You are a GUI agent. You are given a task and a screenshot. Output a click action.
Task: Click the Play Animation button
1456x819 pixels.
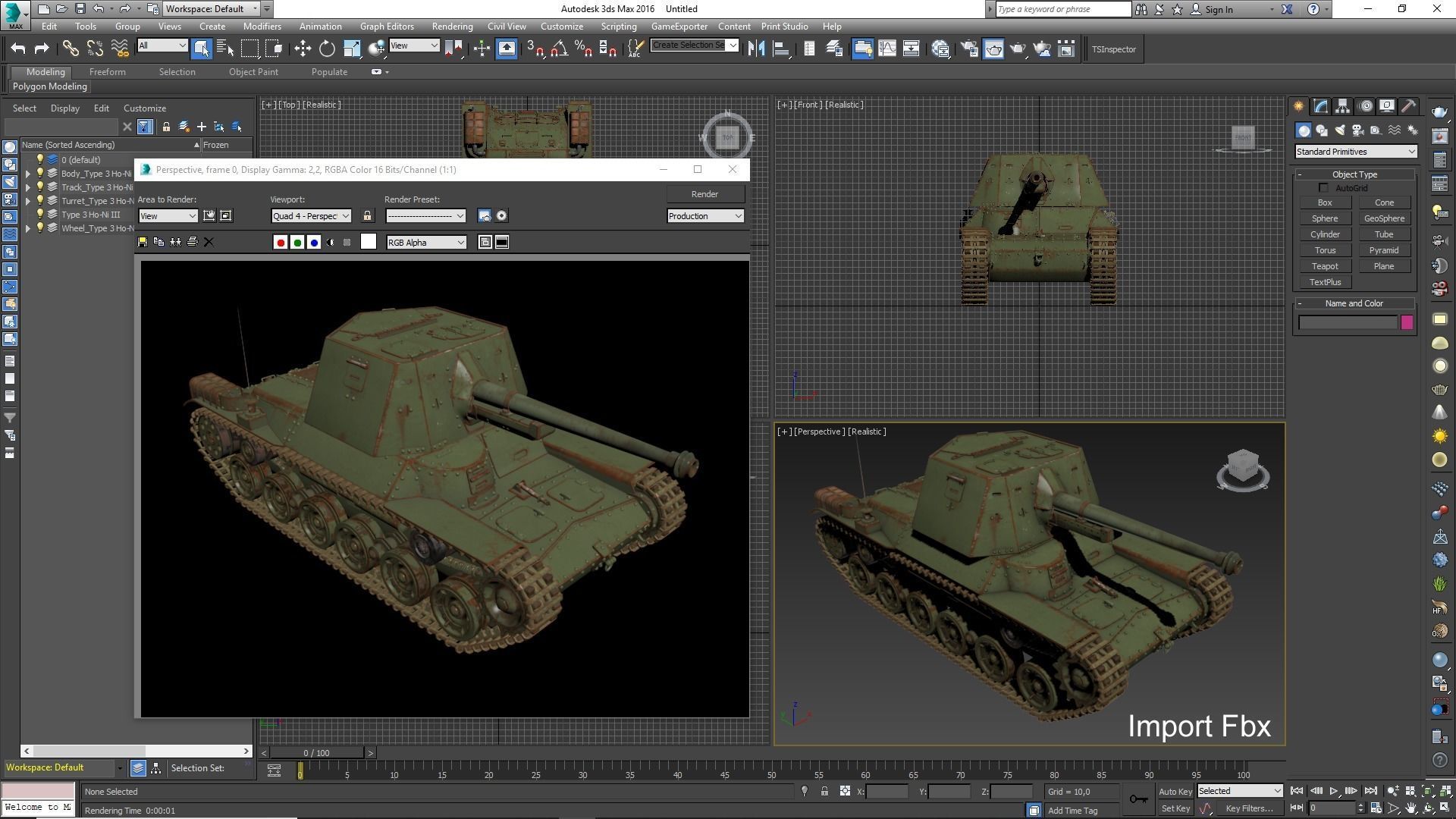pyautogui.click(x=1334, y=791)
